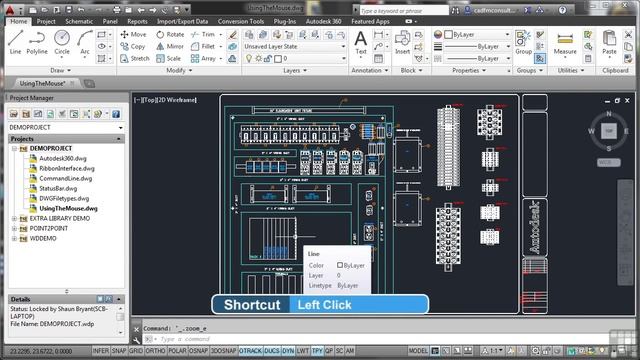
Task: Click the layer 0 color swatch
Action: coord(278,59)
